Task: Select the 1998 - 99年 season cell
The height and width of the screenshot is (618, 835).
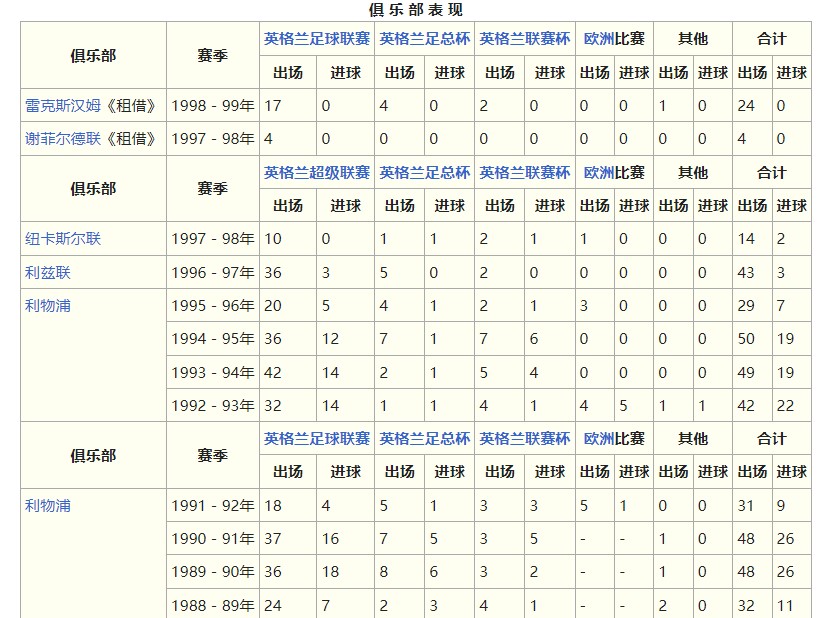Action: [x=213, y=106]
